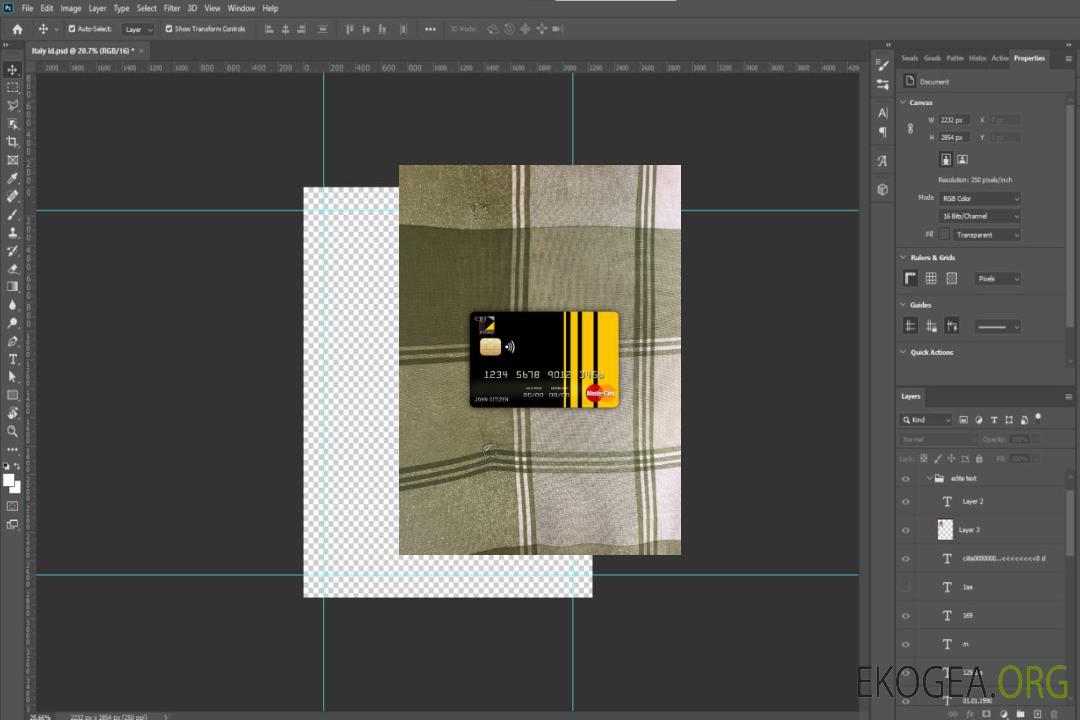Set canvas to portrait orientation
Screen dimensions: 1080x720
tap(946, 160)
